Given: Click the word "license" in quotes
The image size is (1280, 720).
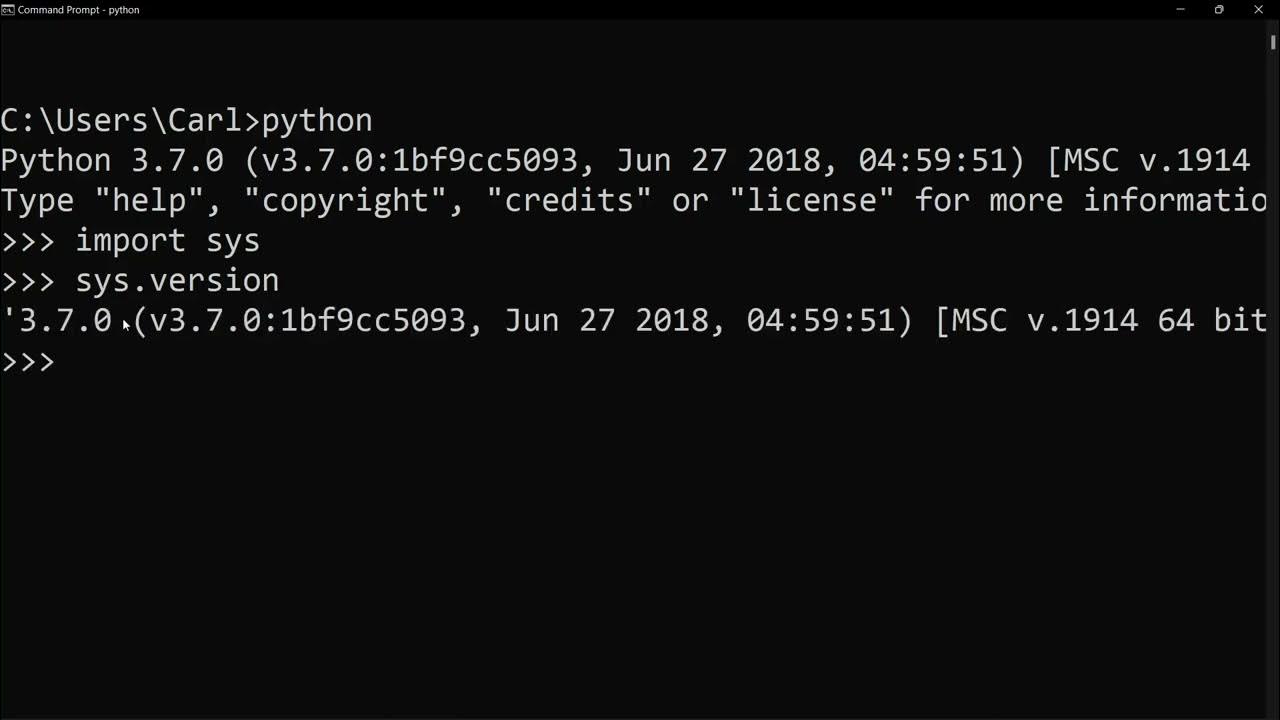Looking at the screenshot, I should pos(811,200).
